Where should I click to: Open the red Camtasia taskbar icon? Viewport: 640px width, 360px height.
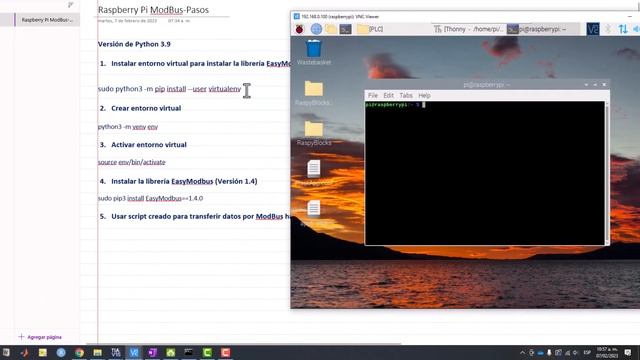225,353
